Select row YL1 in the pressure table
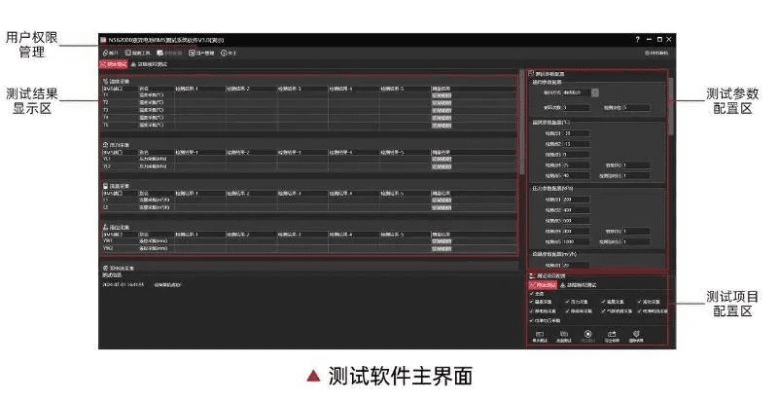The width and height of the screenshot is (778, 400). pyautogui.click(x=309, y=159)
